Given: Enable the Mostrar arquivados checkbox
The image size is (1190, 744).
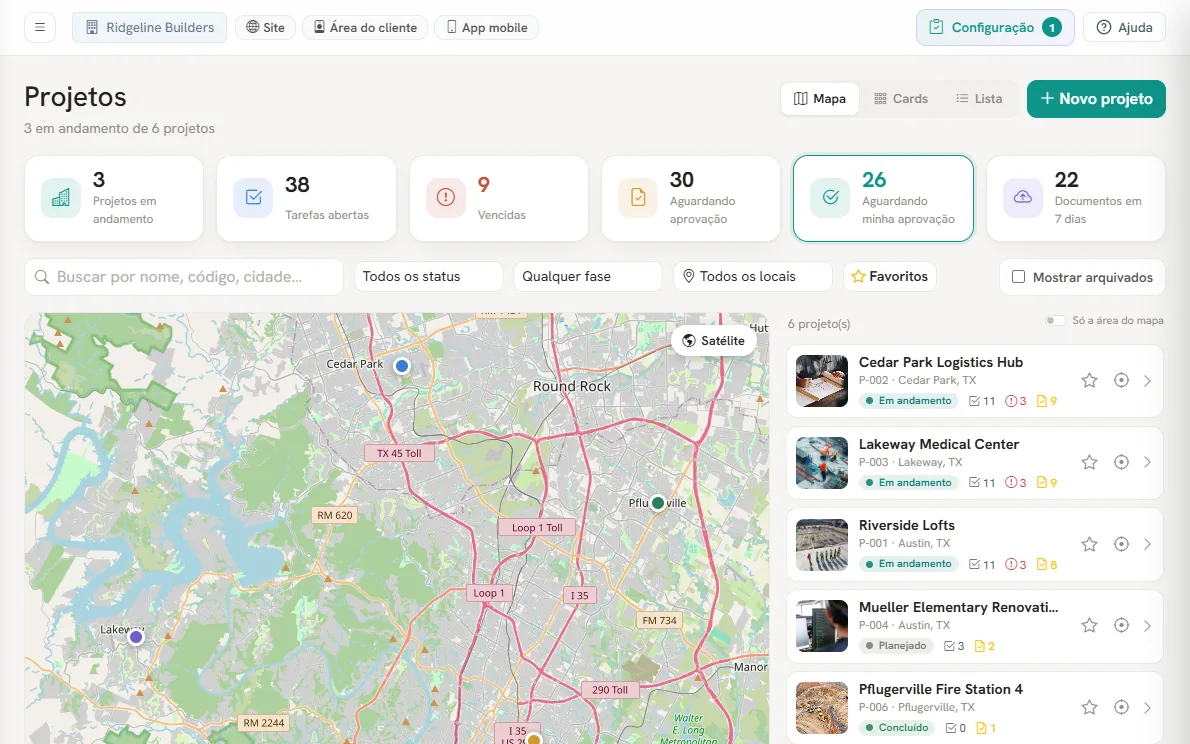Looking at the screenshot, I should pyautogui.click(x=1018, y=277).
